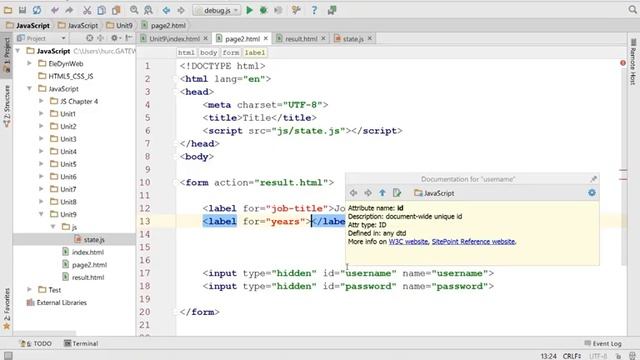This screenshot has height=360, width=640.
Task: Expand the EleDynWeb folder
Action: point(29,63)
